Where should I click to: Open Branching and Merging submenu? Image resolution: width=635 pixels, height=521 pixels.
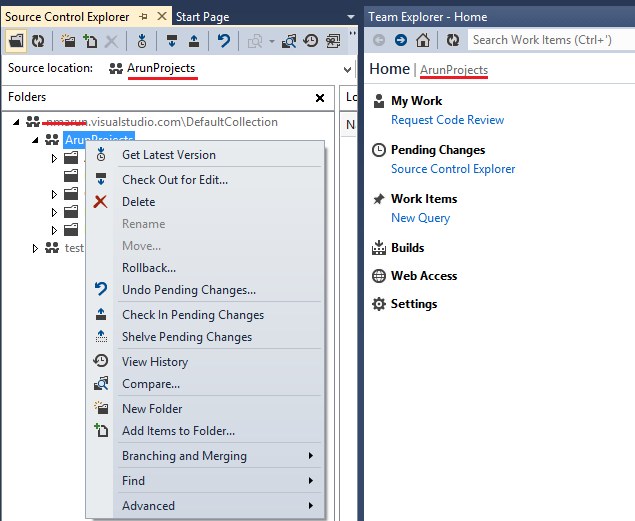point(205,456)
